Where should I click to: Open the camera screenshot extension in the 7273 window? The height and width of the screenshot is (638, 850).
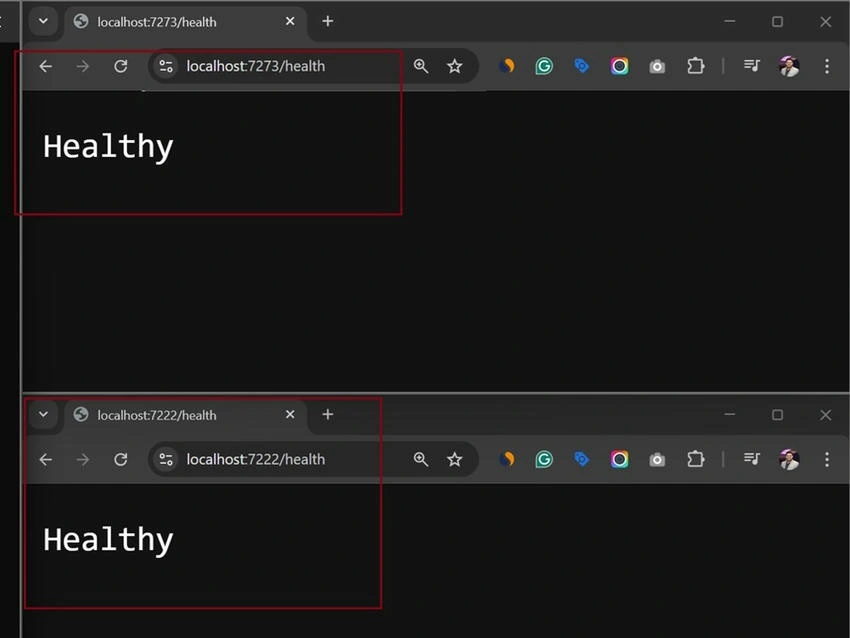pos(657,67)
